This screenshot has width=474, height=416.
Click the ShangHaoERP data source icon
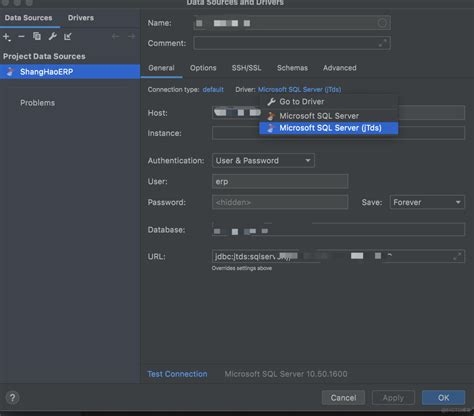[x=10, y=72]
